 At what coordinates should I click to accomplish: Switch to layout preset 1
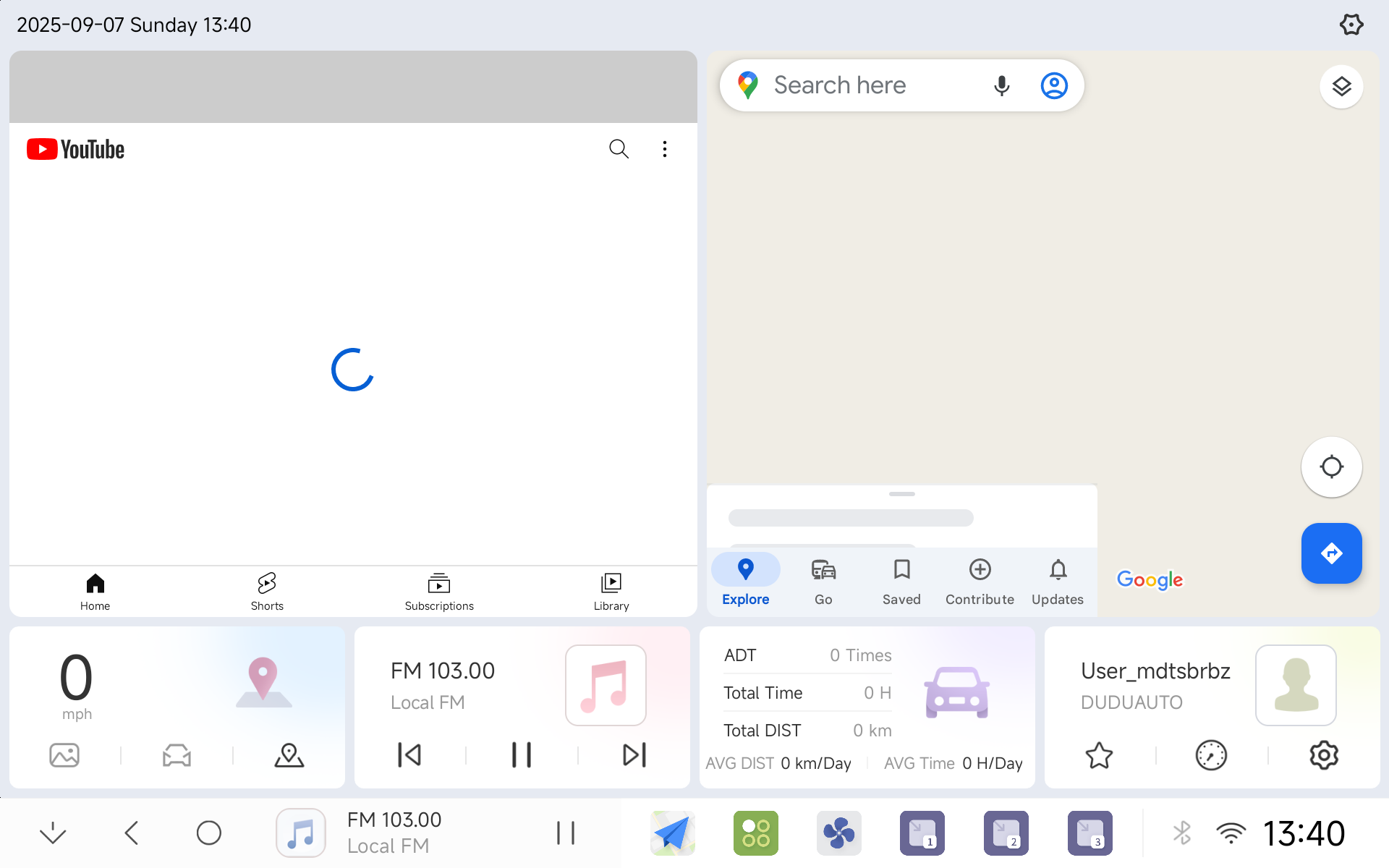point(922,833)
